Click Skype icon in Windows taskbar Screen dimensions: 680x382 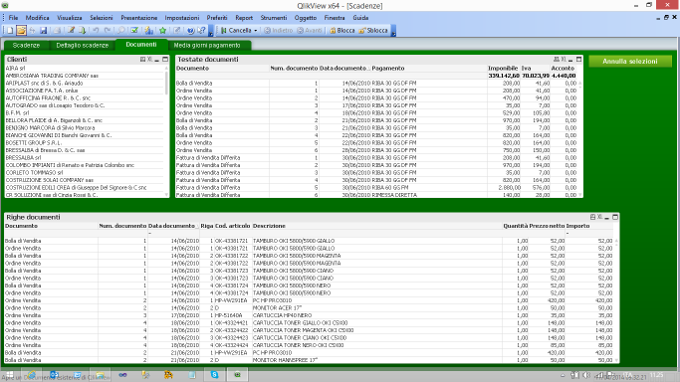pos(214,375)
